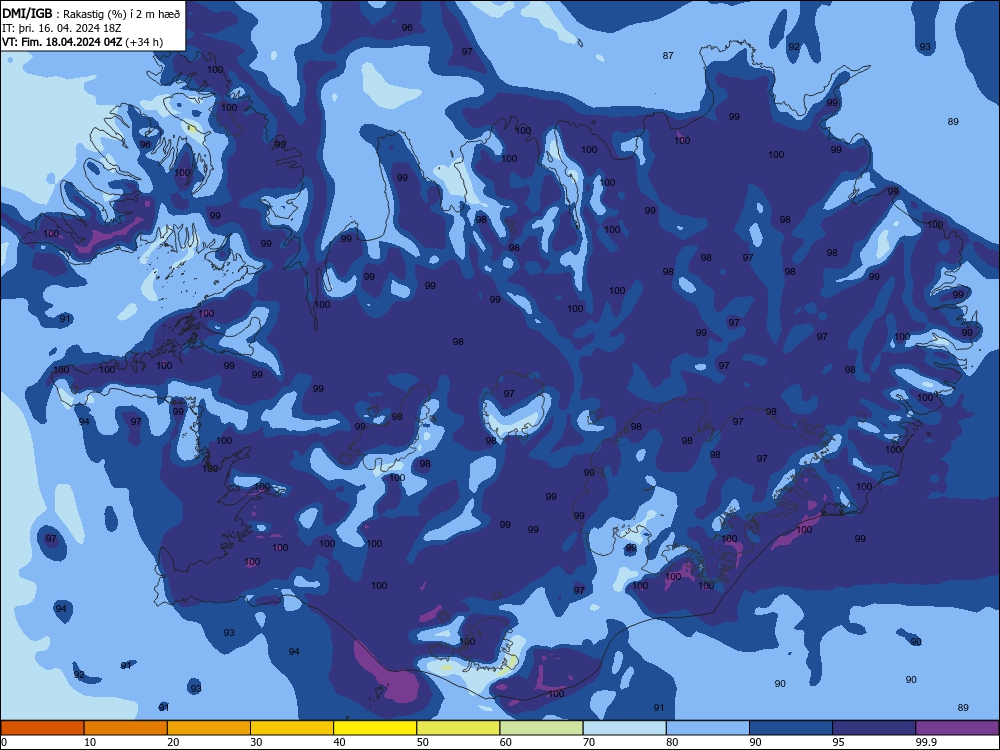
Task: Click the light blue 80–90 legend band
Action: click(708, 728)
